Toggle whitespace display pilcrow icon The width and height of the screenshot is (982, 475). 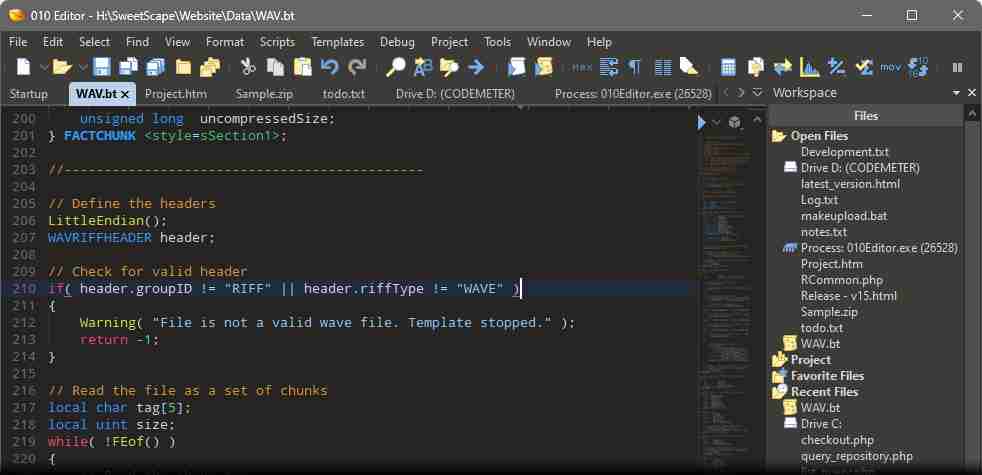tap(634, 67)
